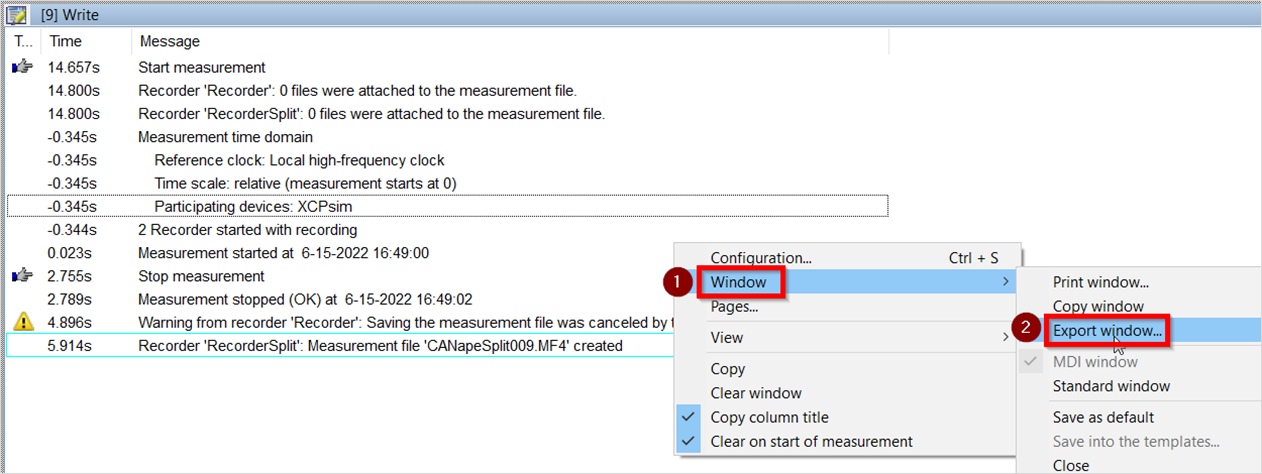Choose Print window... option
1262x474 pixels.
click(x=1100, y=283)
